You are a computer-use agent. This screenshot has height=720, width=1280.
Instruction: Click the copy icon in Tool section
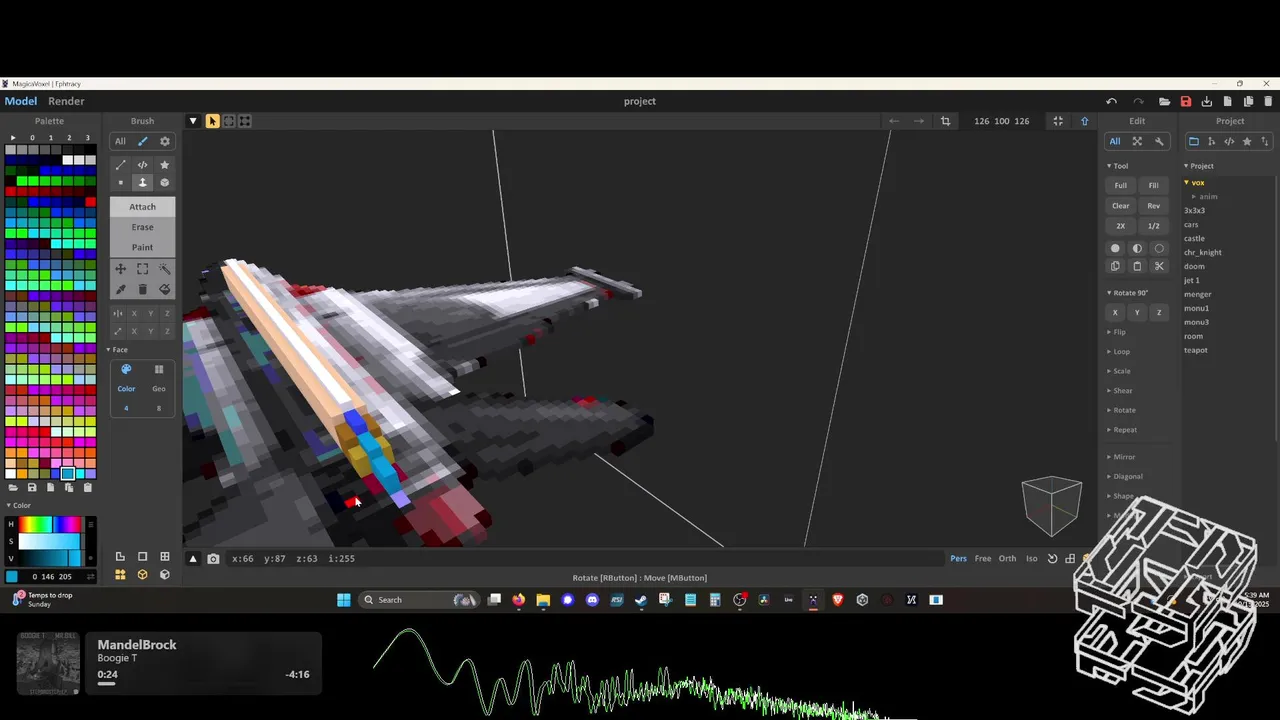pyautogui.click(x=1115, y=266)
